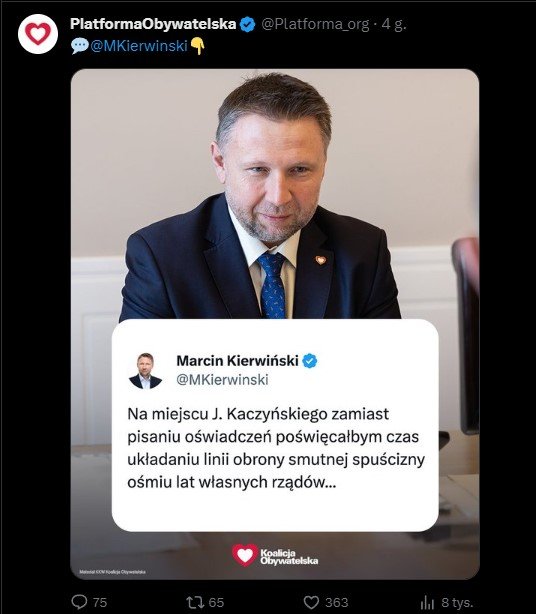Click the retweet arrows icon
This screenshot has width=536, height=614.
[193, 602]
